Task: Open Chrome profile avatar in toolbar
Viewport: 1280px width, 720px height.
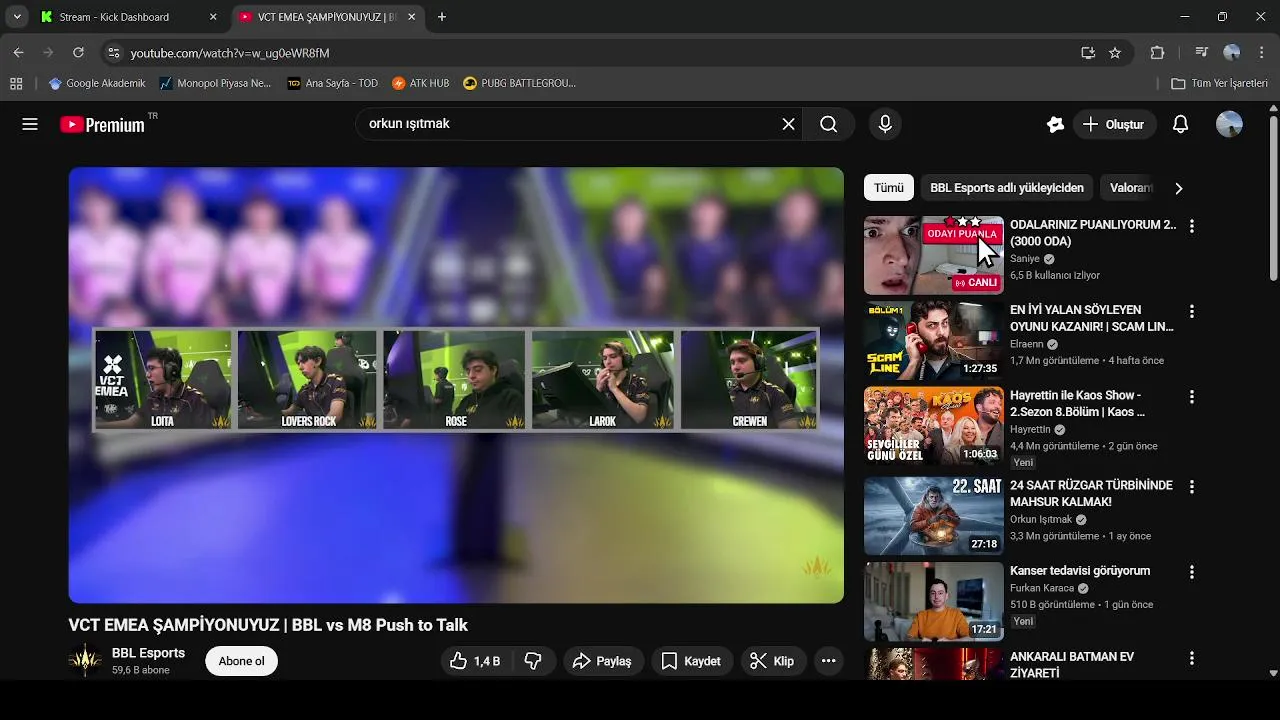Action: [1232, 52]
